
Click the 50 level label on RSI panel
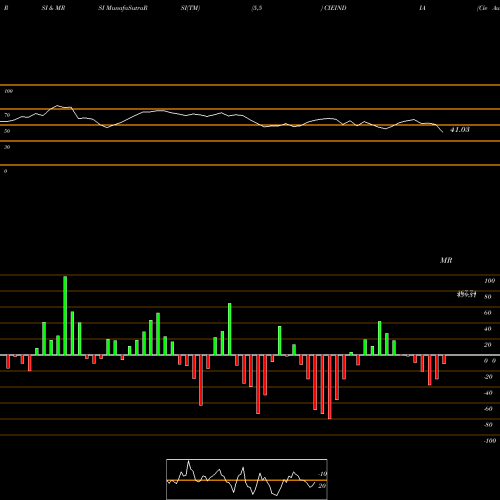(7, 131)
